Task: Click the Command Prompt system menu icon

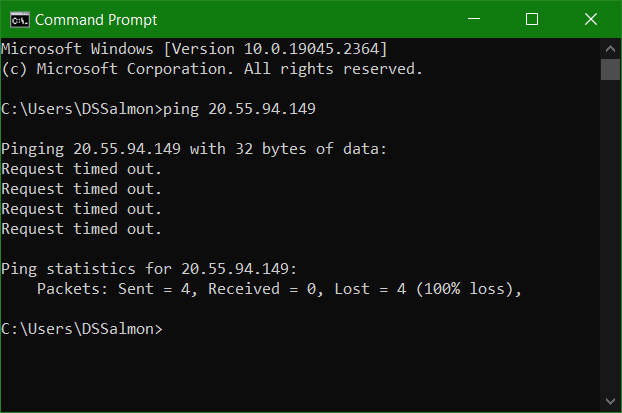Action: (20, 20)
